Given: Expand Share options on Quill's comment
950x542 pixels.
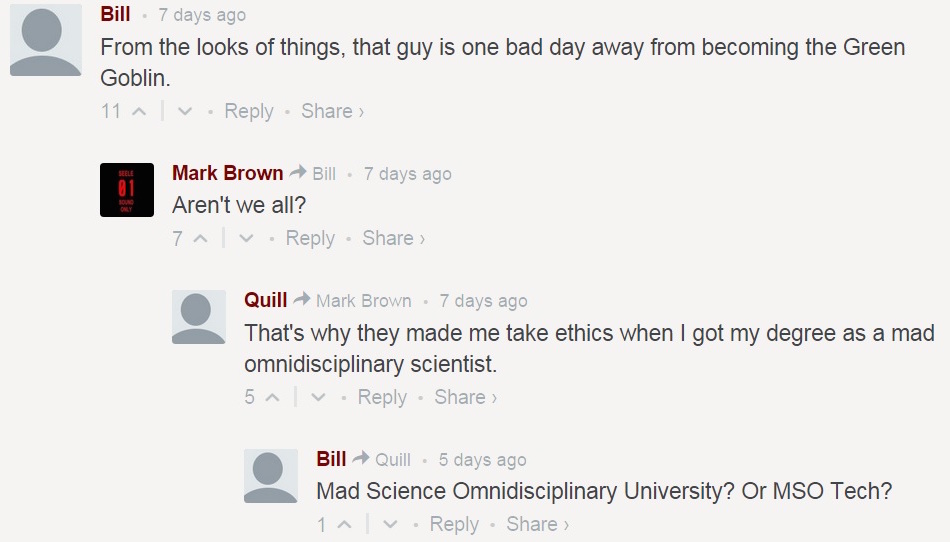Looking at the screenshot, I should (x=465, y=397).
